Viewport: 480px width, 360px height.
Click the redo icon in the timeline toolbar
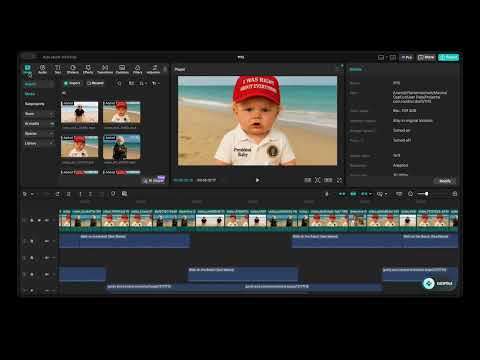pos(57,194)
